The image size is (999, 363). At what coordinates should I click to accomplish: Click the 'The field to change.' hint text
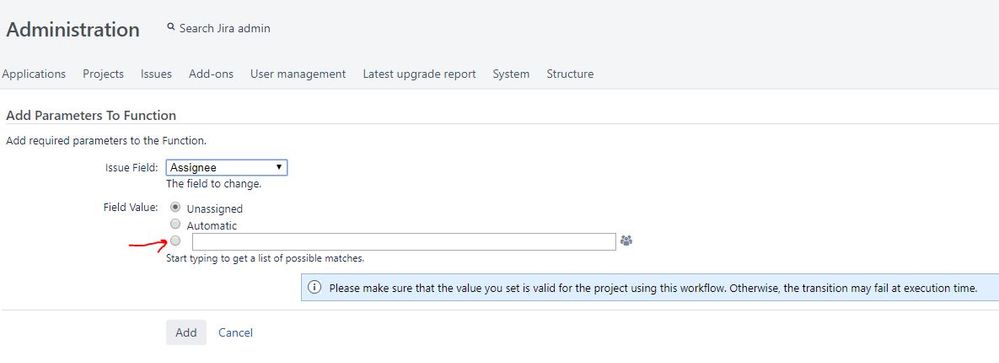click(214, 183)
